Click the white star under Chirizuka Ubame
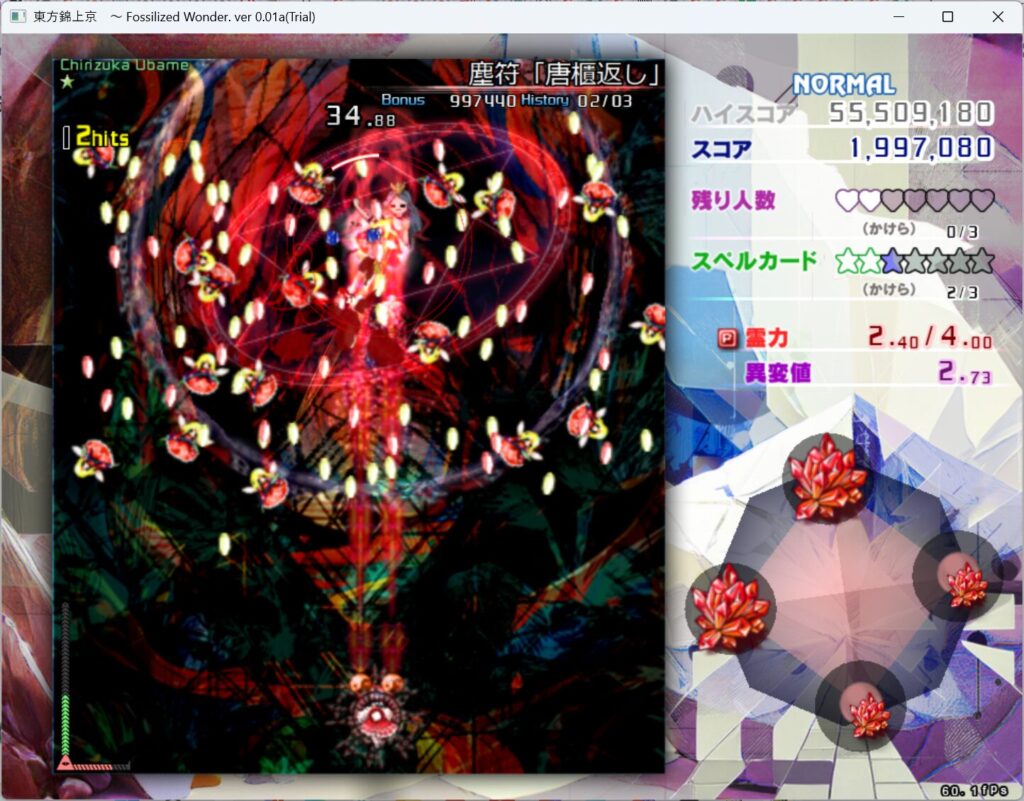The width and height of the screenshot is (1024, 801). coord(67,82)
